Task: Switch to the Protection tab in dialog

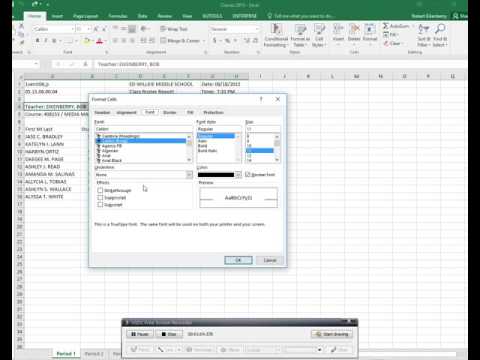Action: pos(213,112)
